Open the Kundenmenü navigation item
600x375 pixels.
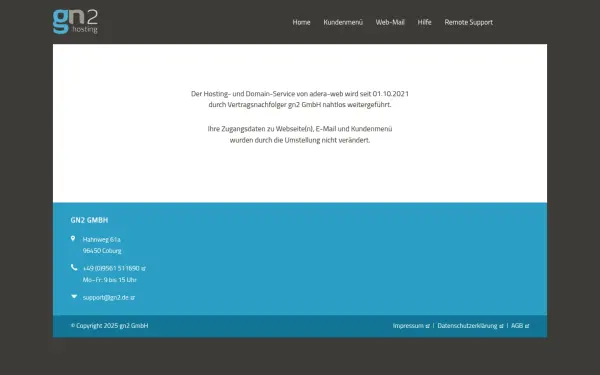[343, 22]
